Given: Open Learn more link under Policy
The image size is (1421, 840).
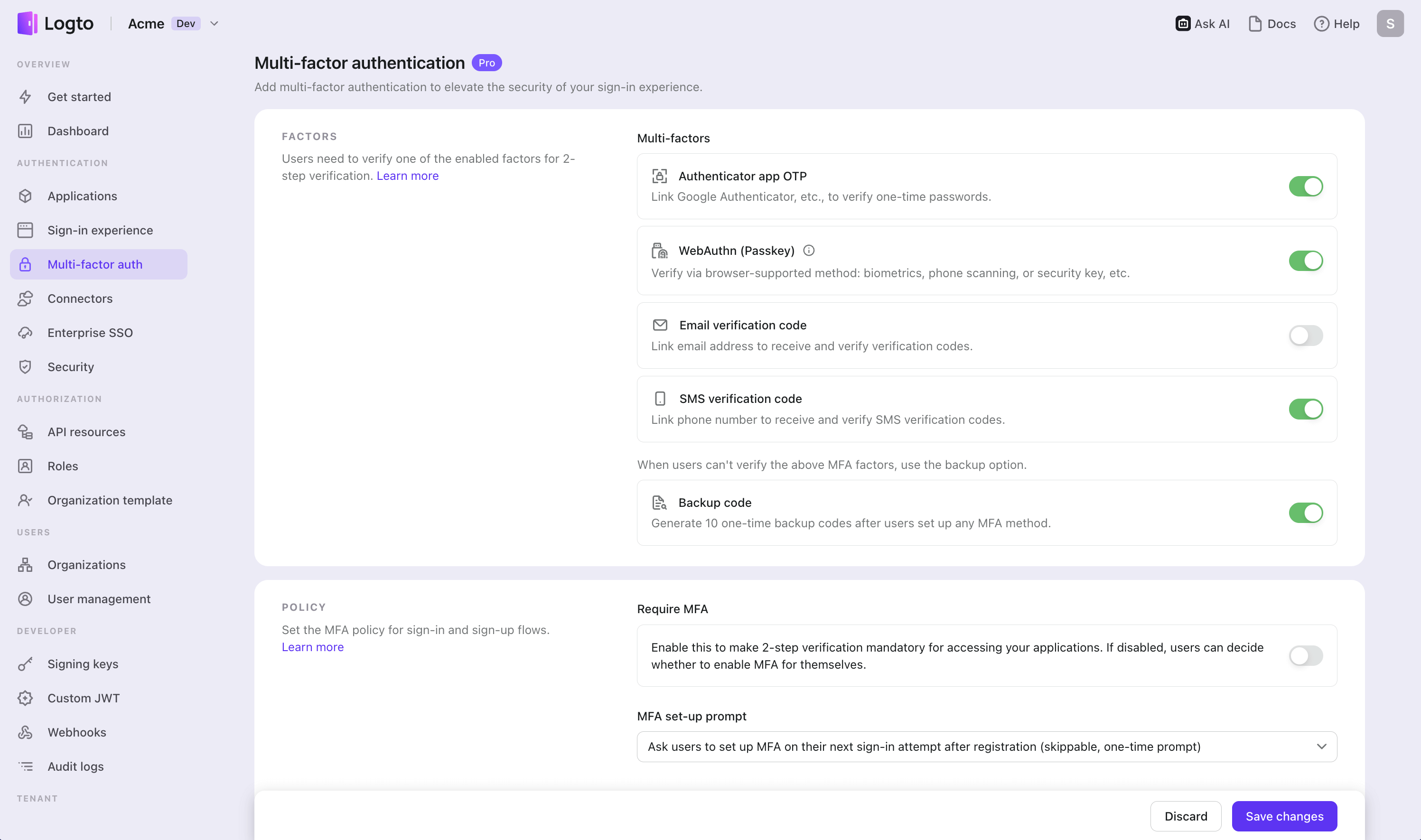Looking at the screenshot, I should [x=312, y=647].
